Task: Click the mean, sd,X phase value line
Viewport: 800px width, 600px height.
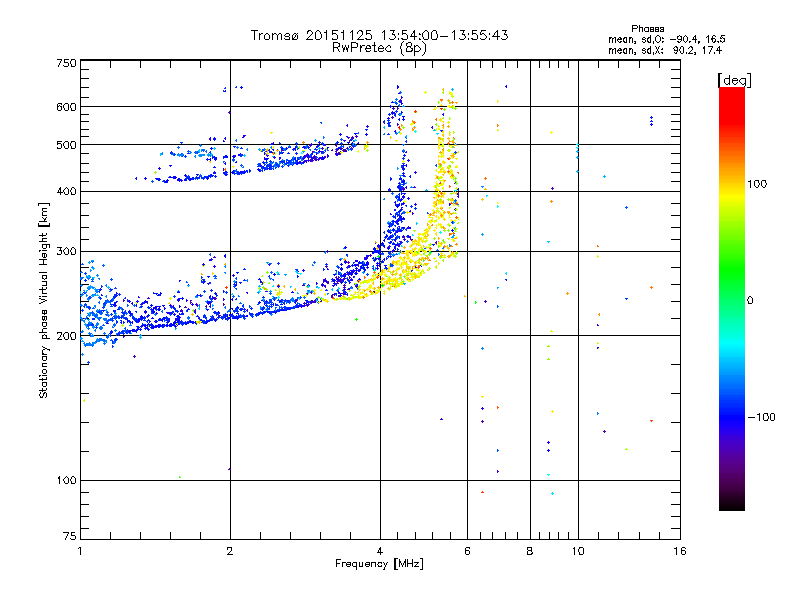Action: (665, 50)
